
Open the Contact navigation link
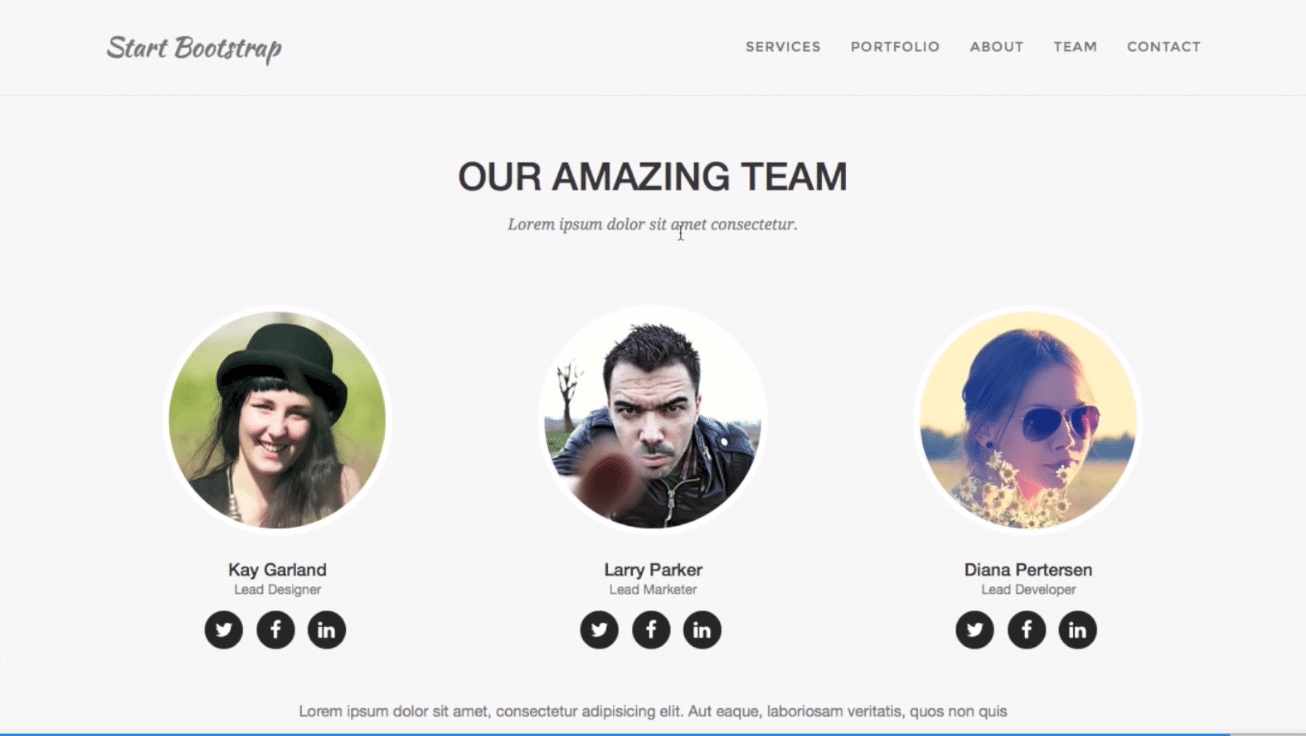1164,47
